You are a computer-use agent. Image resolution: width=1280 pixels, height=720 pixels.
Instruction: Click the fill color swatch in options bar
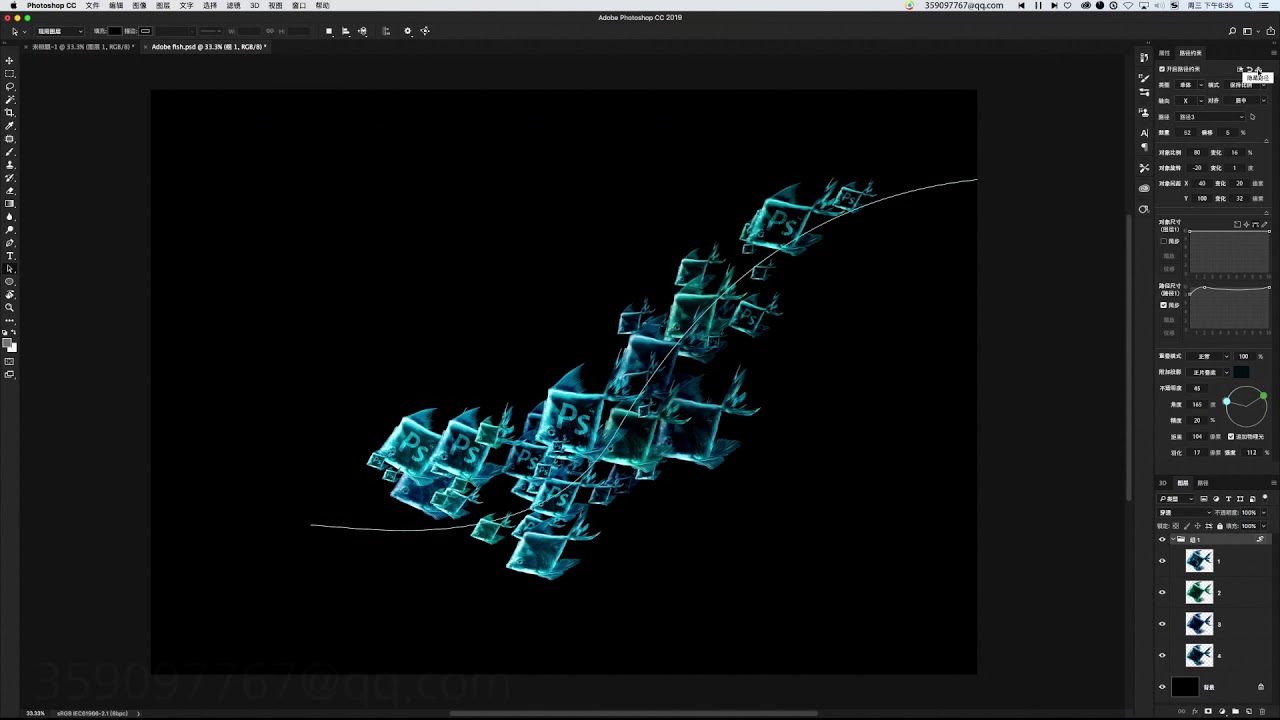115,31
